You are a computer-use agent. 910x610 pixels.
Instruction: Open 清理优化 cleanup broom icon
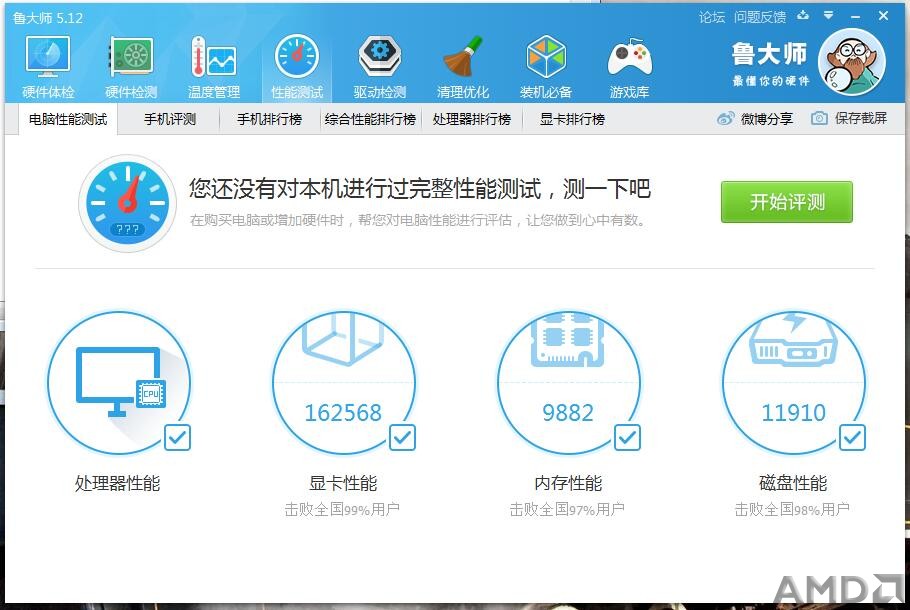(x=463, y=66)
